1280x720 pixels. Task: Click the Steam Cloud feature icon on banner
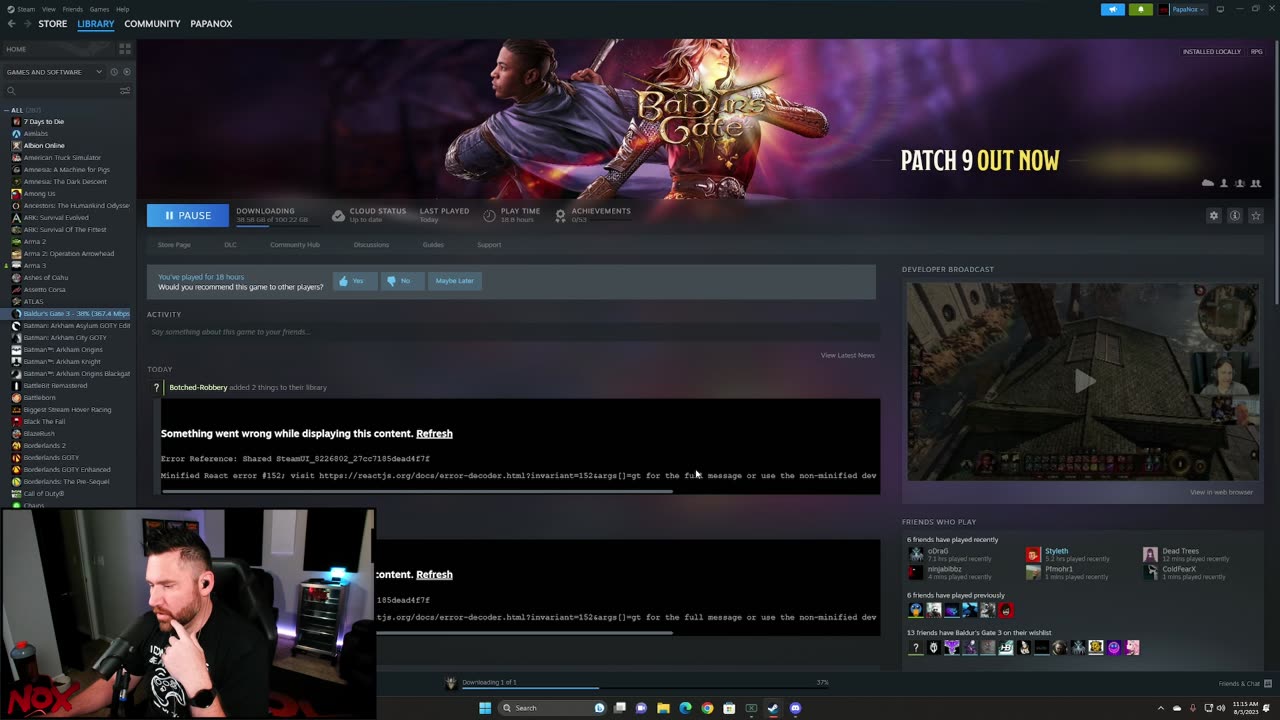[x=1207, y=183]
